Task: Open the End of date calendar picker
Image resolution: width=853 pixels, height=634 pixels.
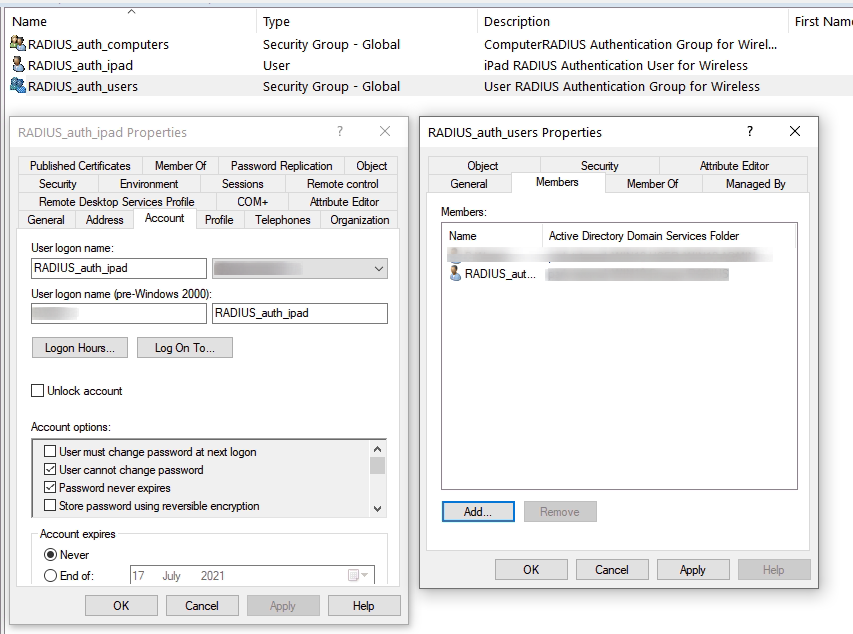Action: [358, 575]
